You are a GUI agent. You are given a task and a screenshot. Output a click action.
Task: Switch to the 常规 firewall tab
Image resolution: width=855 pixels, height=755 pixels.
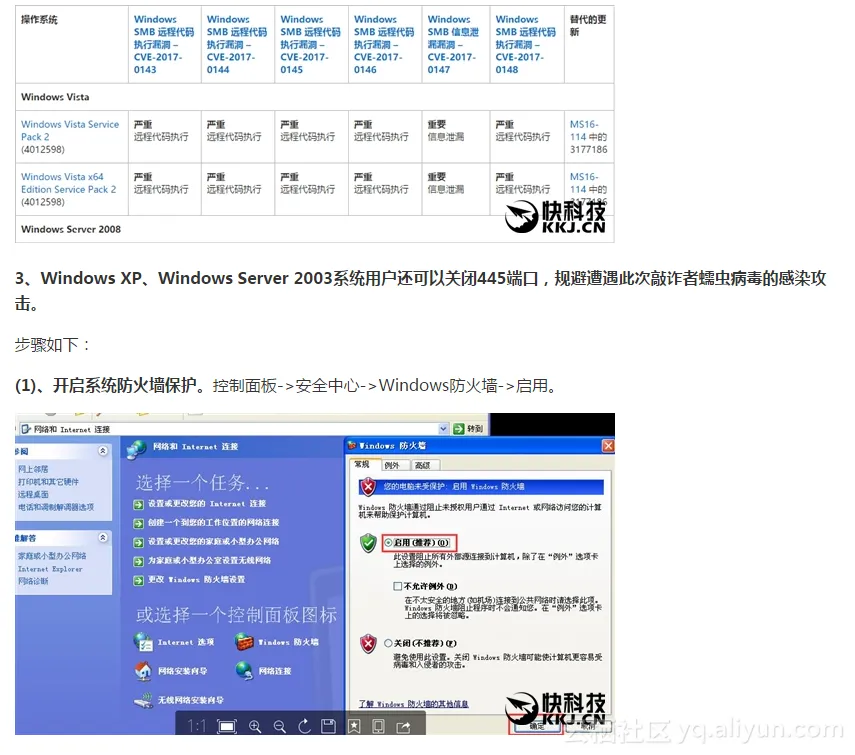[362, 464]
